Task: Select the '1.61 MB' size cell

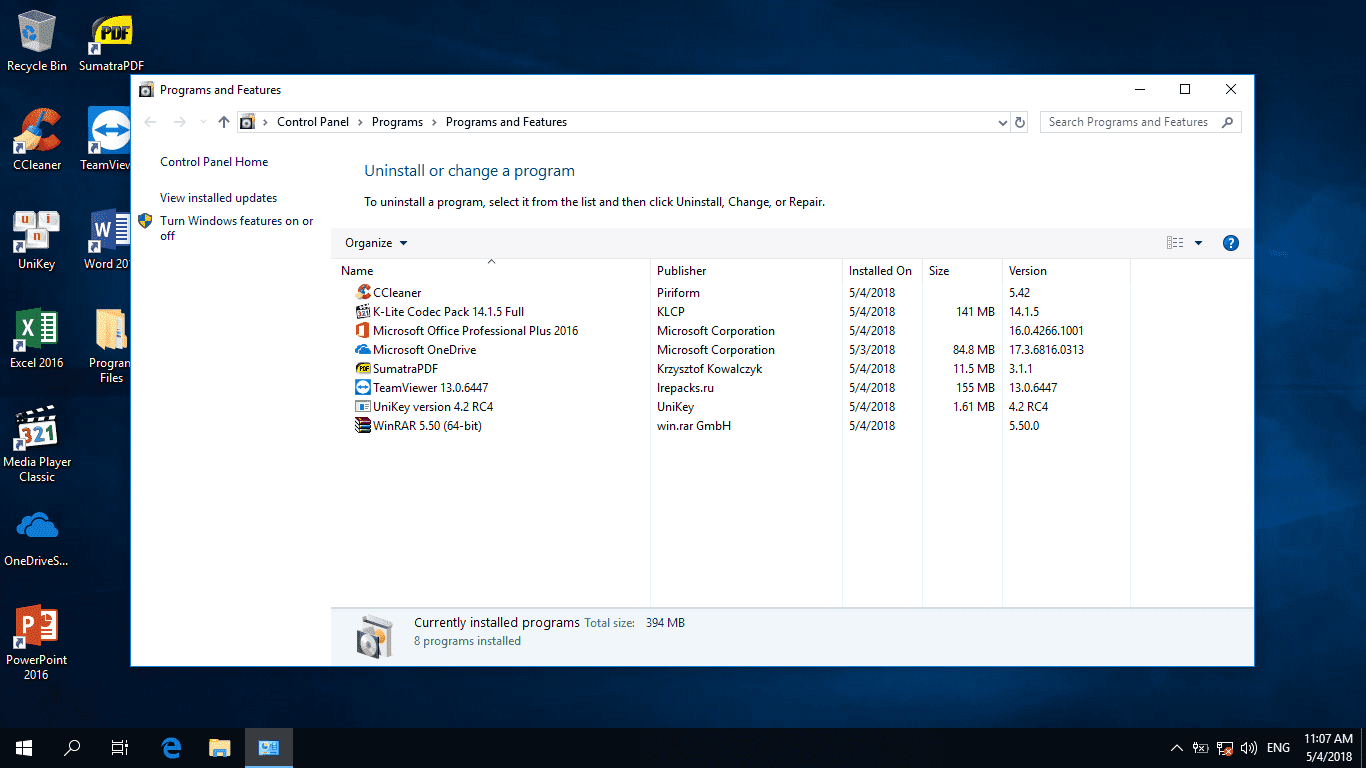Action: point(973,407)
